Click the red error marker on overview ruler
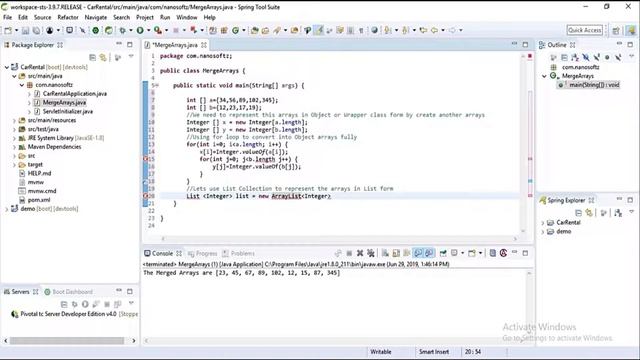 (x=530, y=56)
